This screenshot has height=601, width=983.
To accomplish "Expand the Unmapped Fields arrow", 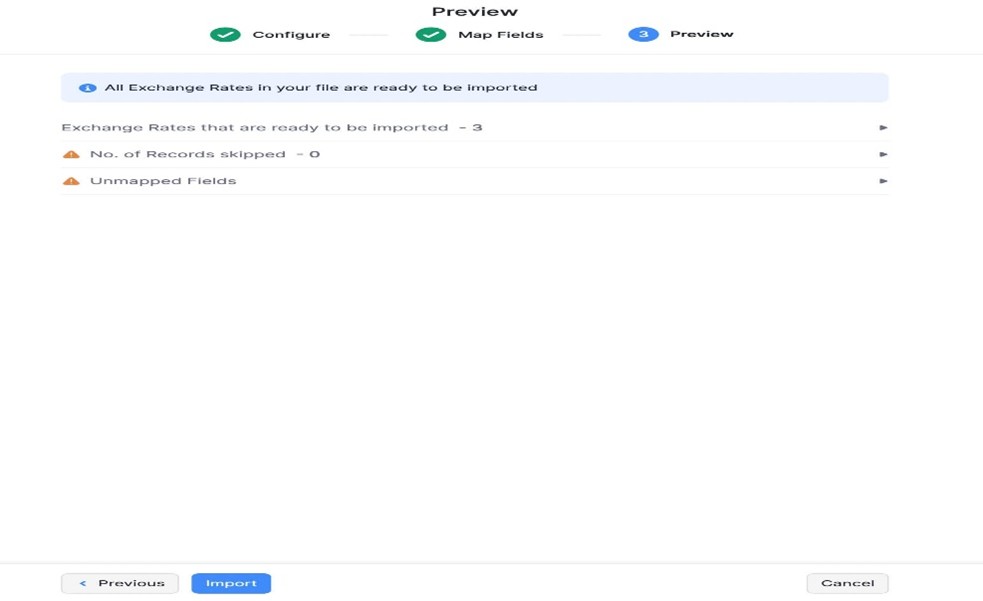I will pos(883,182).
